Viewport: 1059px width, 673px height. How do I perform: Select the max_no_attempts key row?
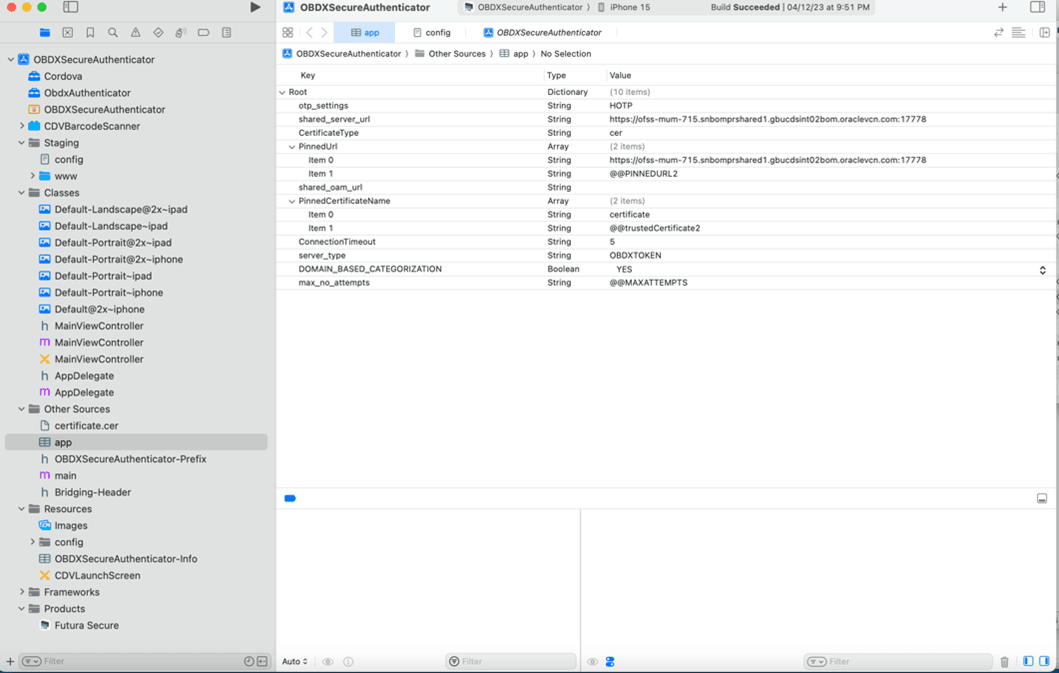pos(334,282)
